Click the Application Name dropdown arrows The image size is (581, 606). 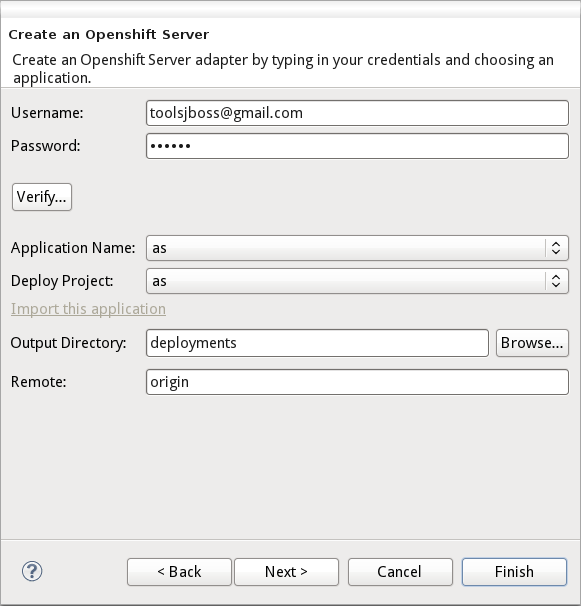(556, 248)
